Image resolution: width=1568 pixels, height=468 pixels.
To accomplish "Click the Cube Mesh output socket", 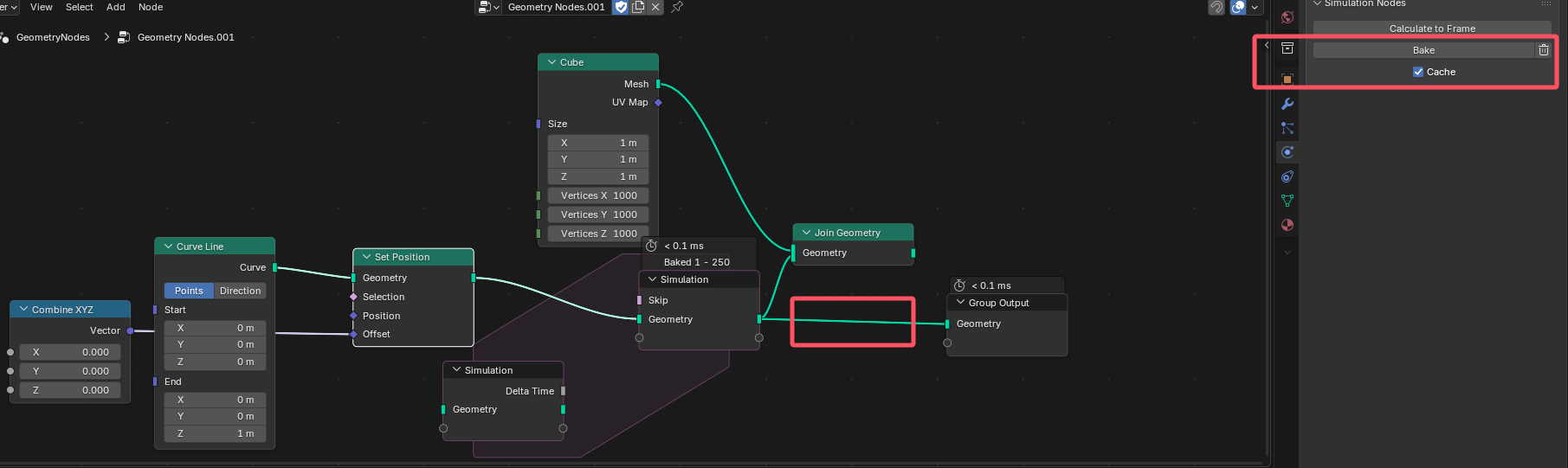I will click(x=658, y=84).
